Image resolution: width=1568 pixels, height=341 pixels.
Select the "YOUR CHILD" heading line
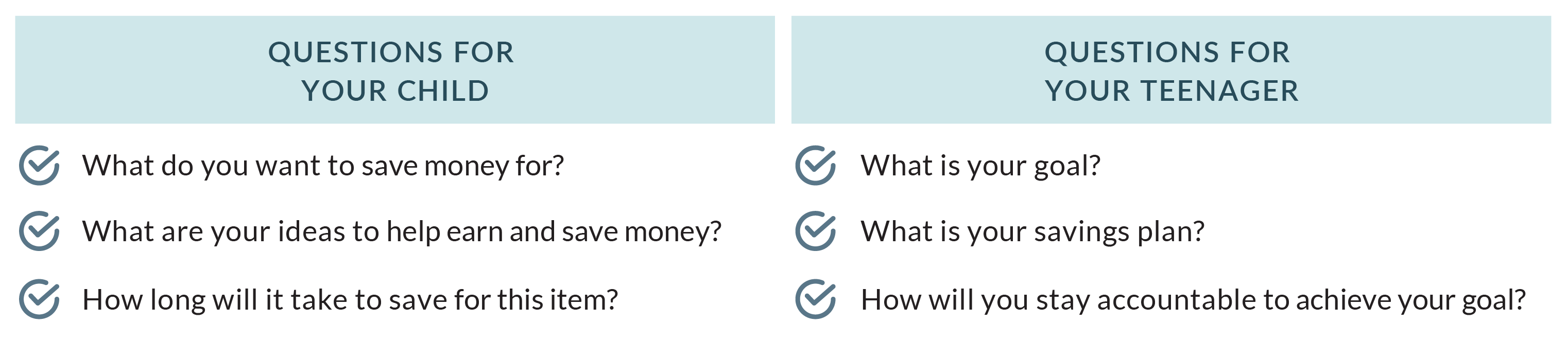point(395,91)
